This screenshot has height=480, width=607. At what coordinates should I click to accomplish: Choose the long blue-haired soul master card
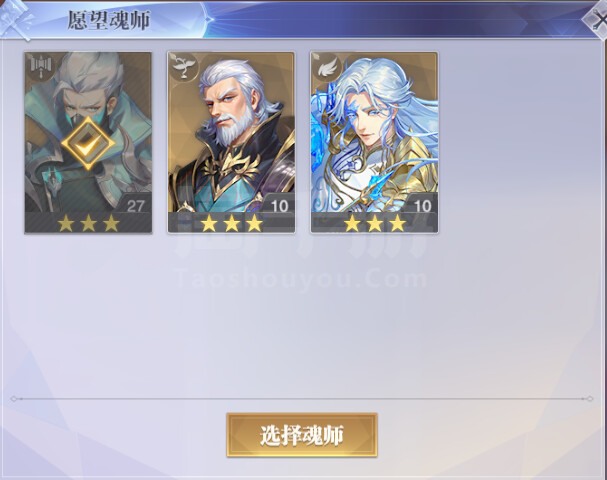(x=374, y=143)
